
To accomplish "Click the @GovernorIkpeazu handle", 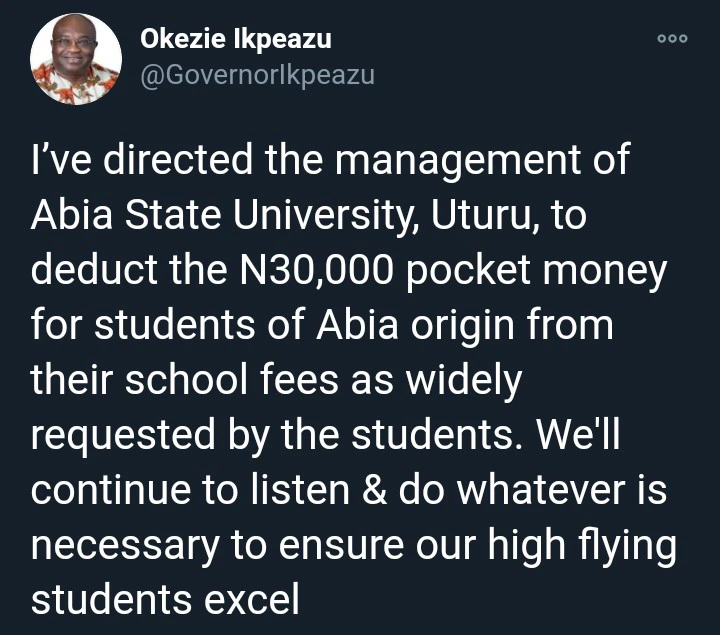I will pos(258,75).
